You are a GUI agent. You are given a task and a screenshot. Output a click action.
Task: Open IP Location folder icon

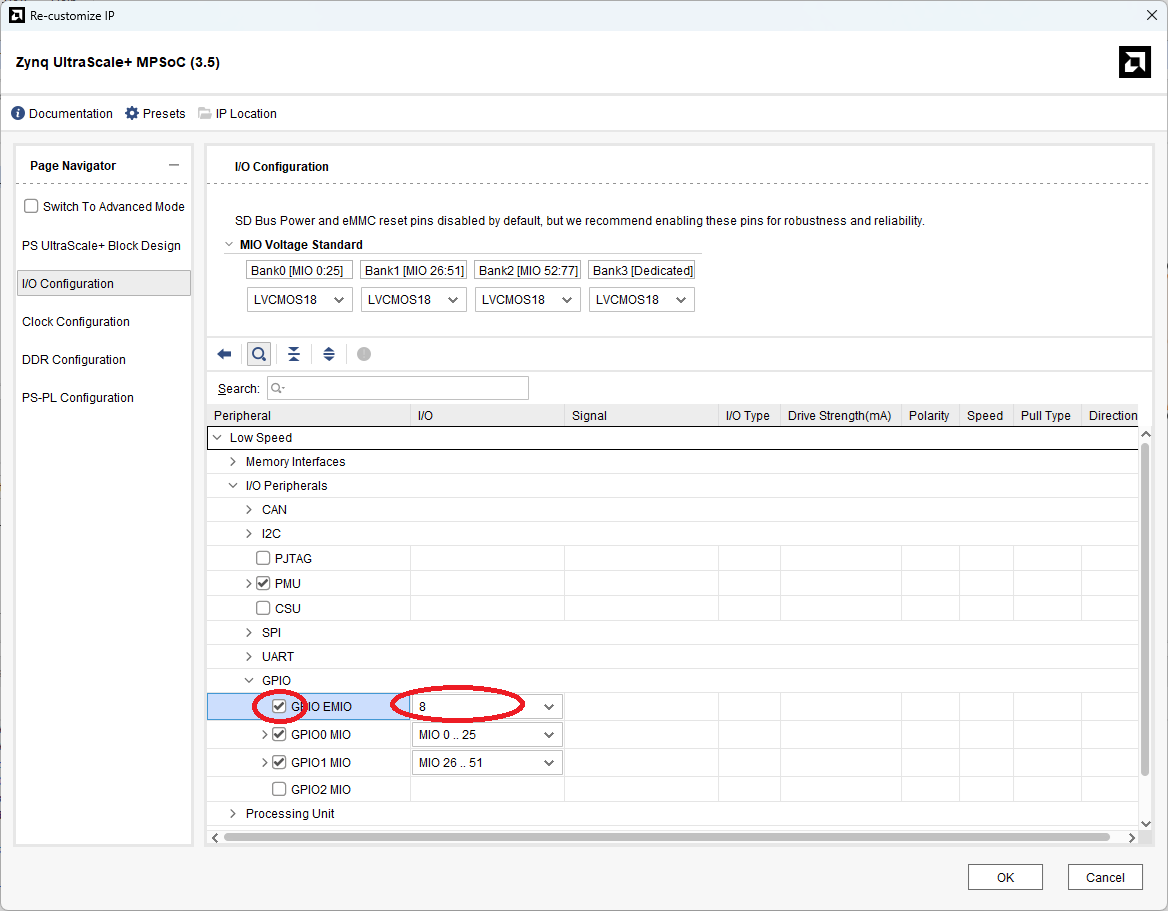[x=204, y=113]
